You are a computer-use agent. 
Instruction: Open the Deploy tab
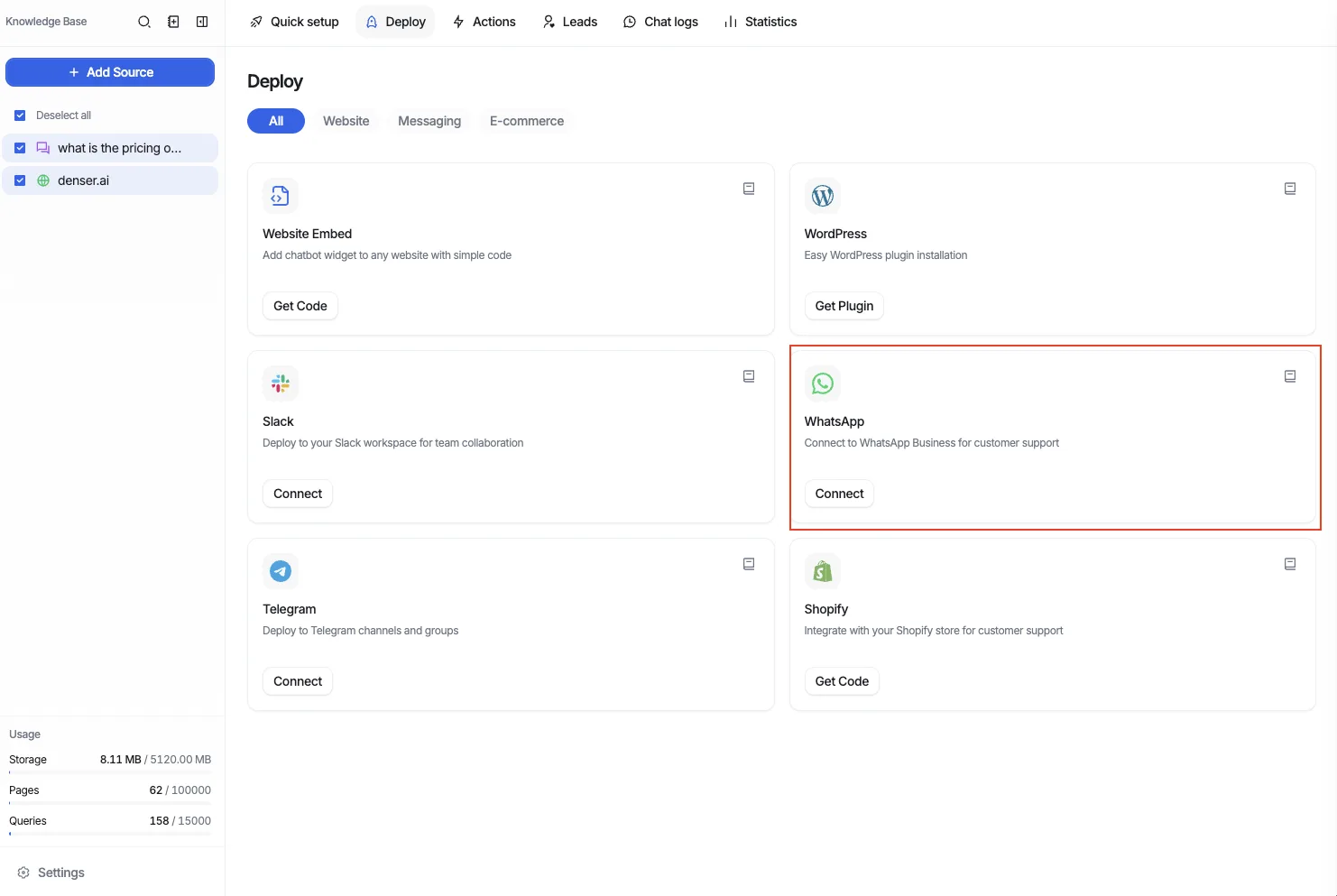395,22
